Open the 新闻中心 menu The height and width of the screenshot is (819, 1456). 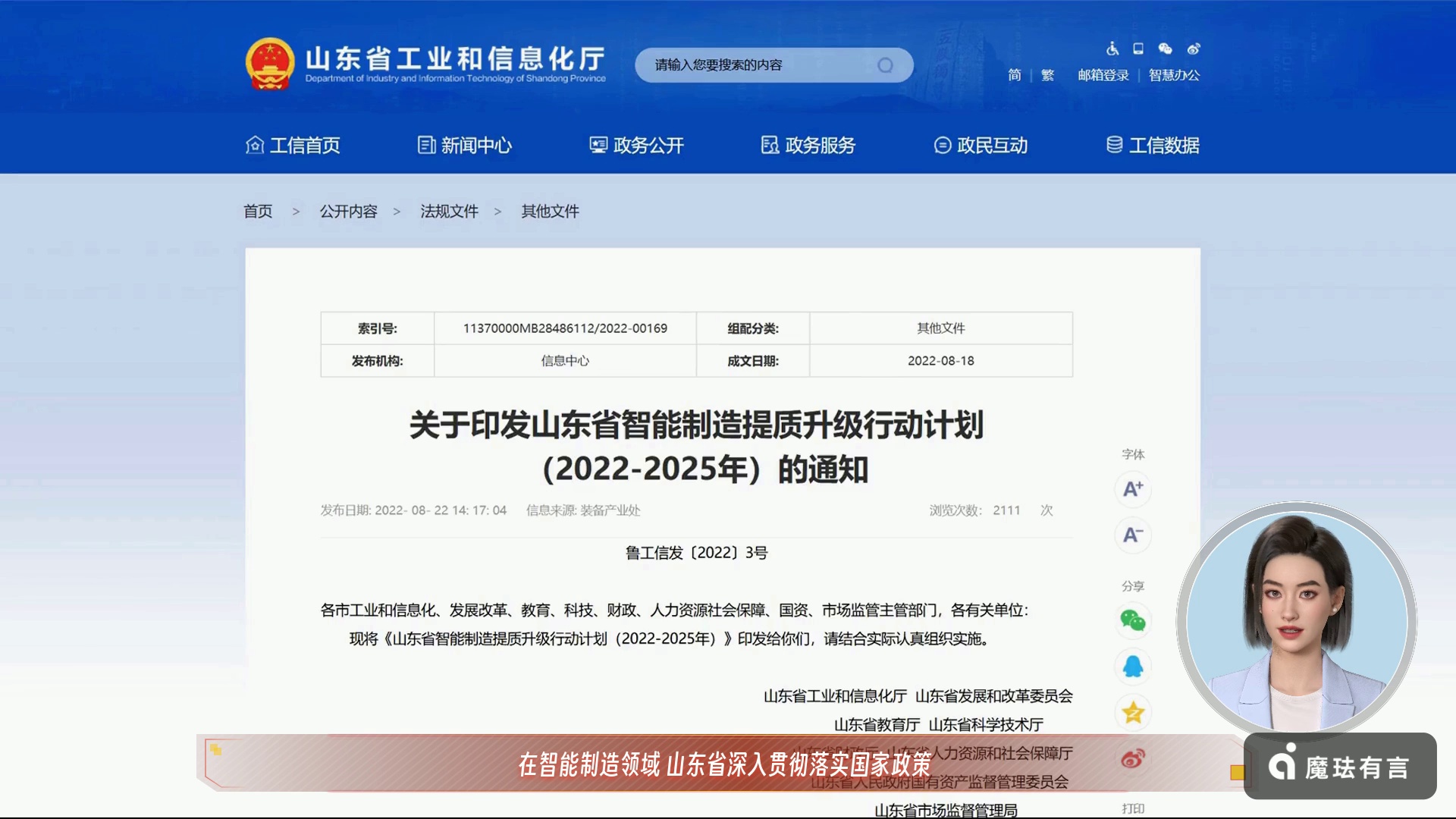point(465,145)
